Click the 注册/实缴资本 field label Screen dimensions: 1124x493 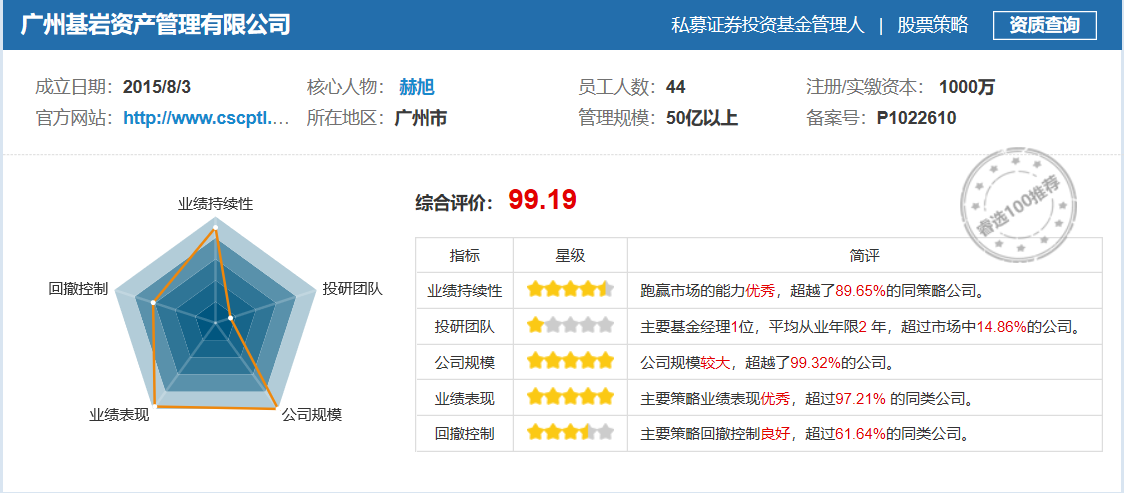click(865, 87)
